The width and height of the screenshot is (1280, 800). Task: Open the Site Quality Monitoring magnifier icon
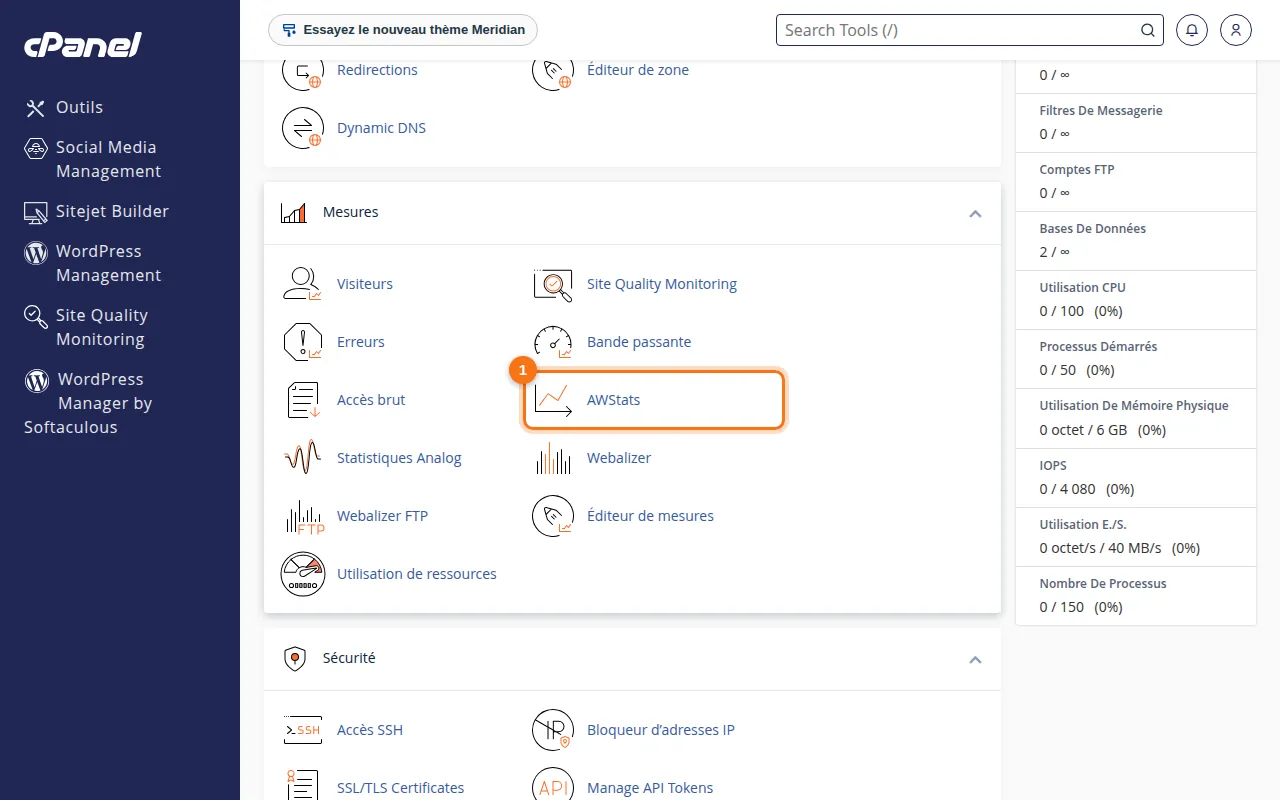pos(552,284)
